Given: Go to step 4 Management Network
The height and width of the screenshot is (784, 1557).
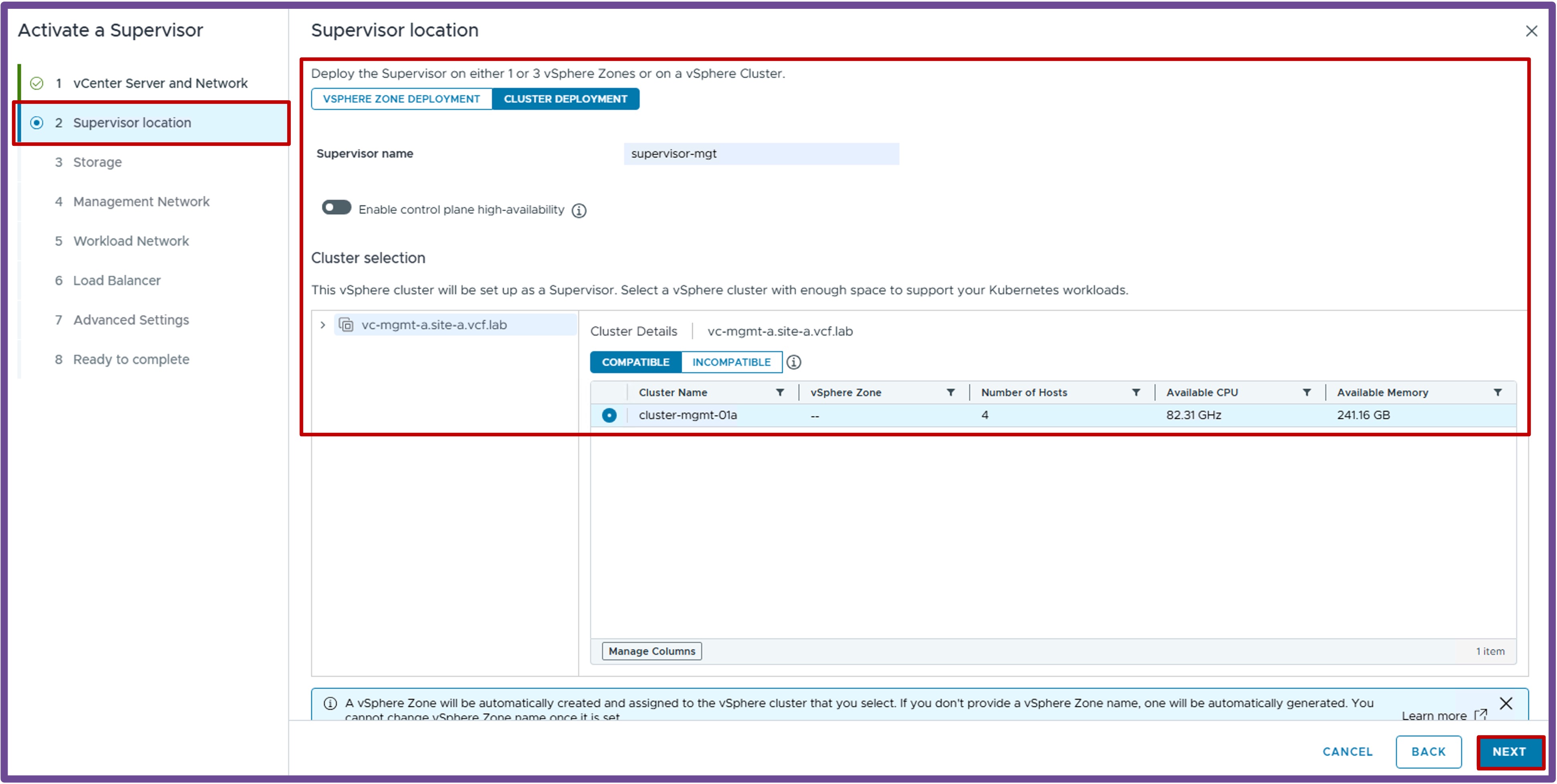Looking at the screenshot, I should [141, 201].
